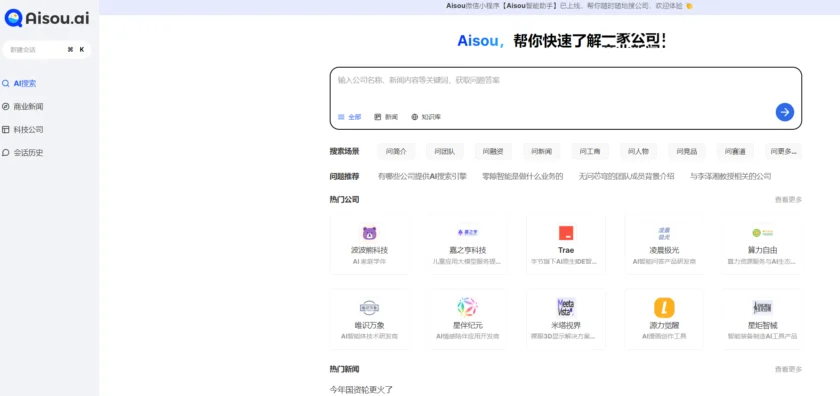The height and width of the screenshot is (396, 840).
Task: Select the 全部 search filter tab
Action: [349, 117]
